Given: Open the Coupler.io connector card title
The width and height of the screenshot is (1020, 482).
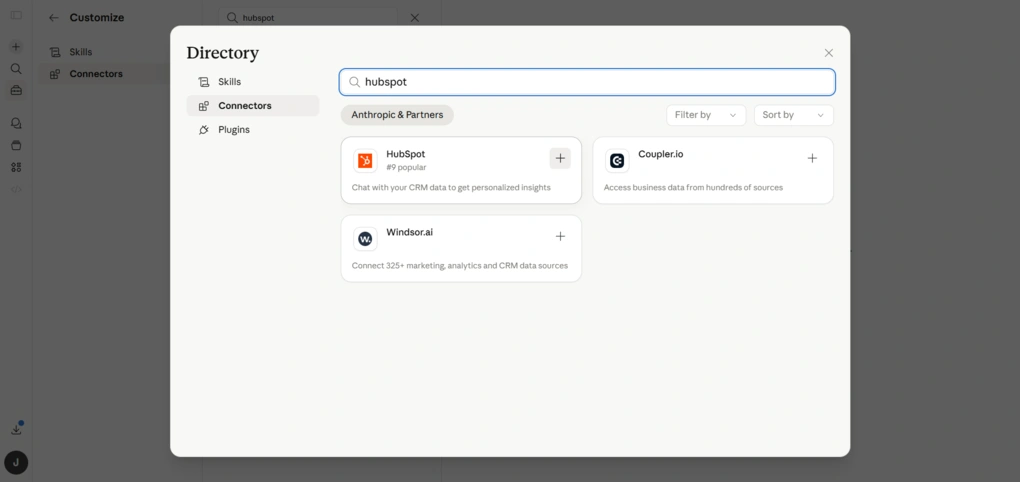Looking at the screenshot, I should (661, 154).
